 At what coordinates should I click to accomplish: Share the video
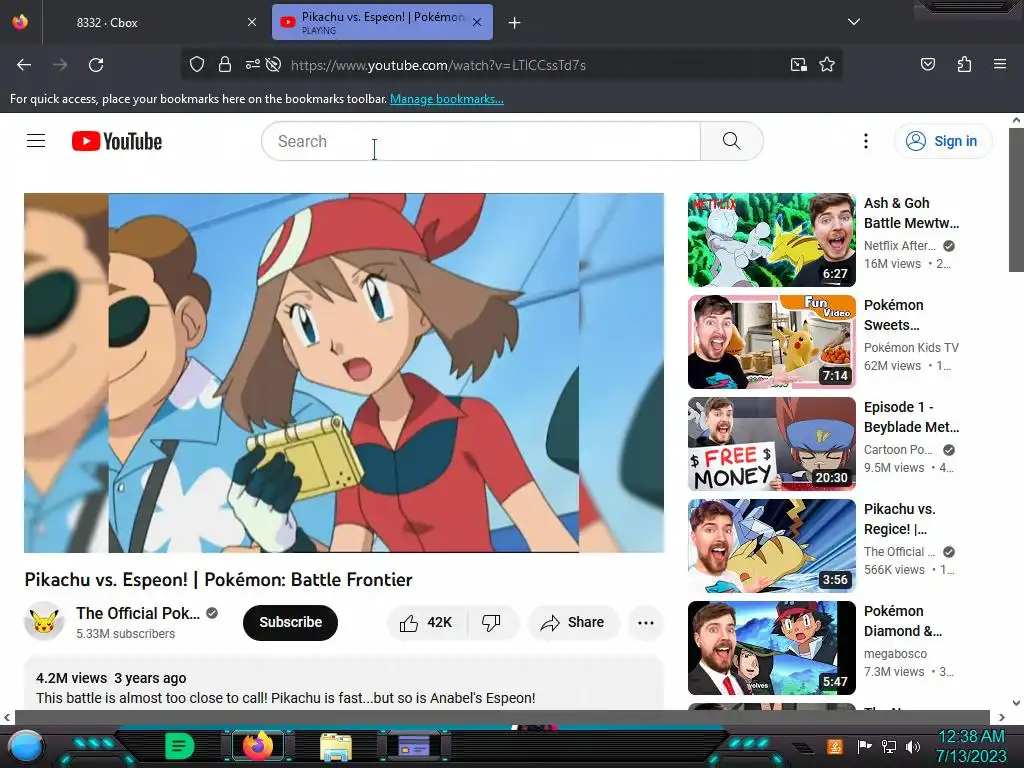(572, 622)
